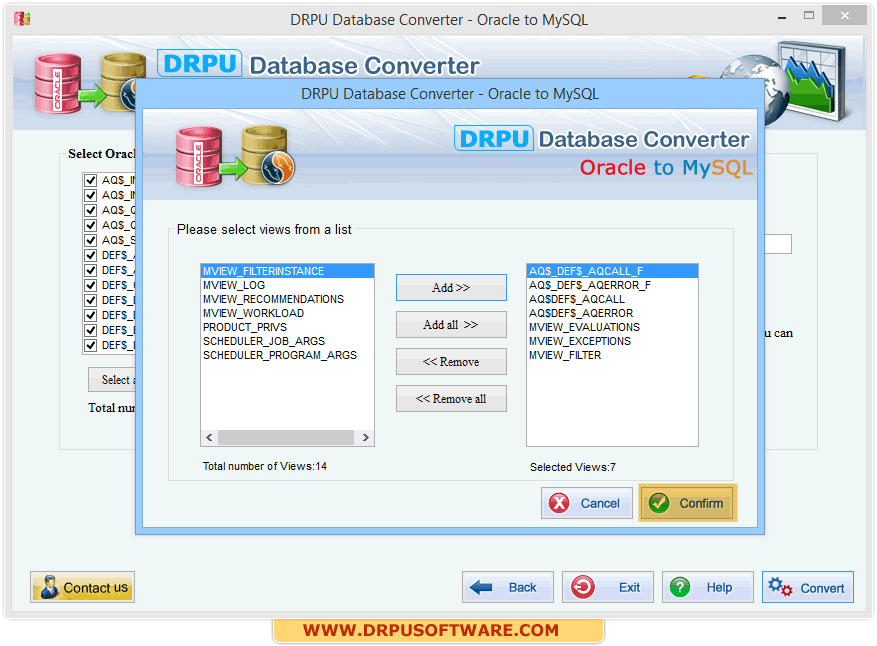Toggle the third DEF$_ table checkbox
Screen dimensions: 877x646
(90, 286)
